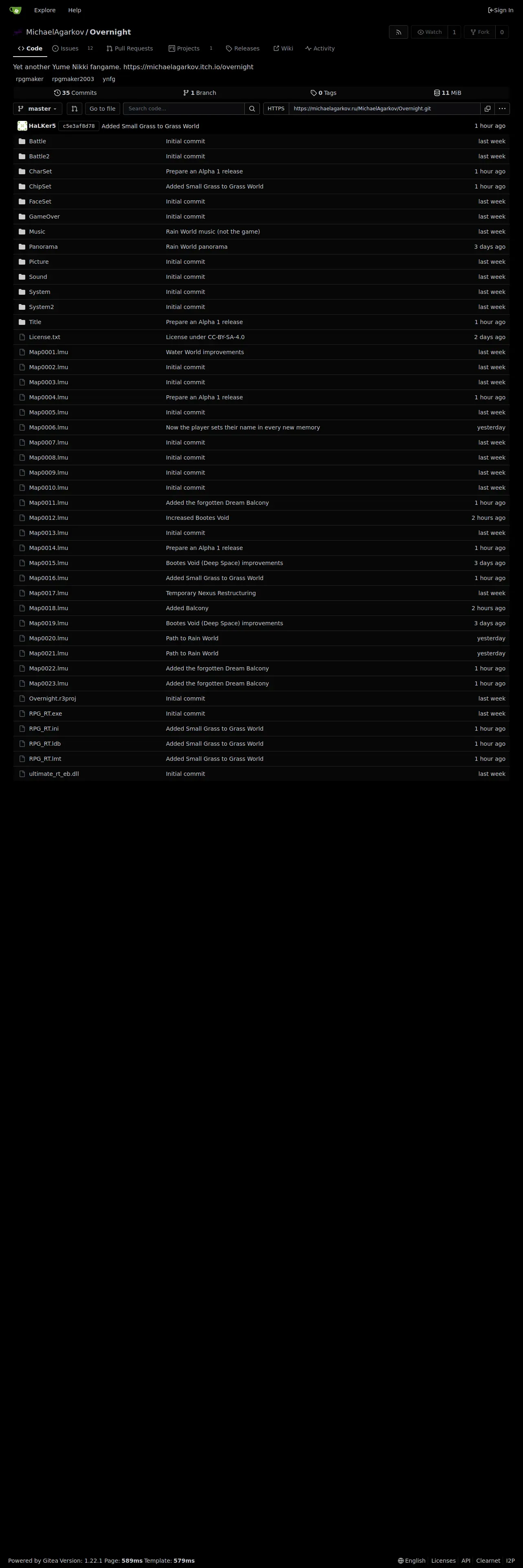Viewport: 523px width, 1568px height.
Task: Switch to the Issues tab
Action: 66,49
